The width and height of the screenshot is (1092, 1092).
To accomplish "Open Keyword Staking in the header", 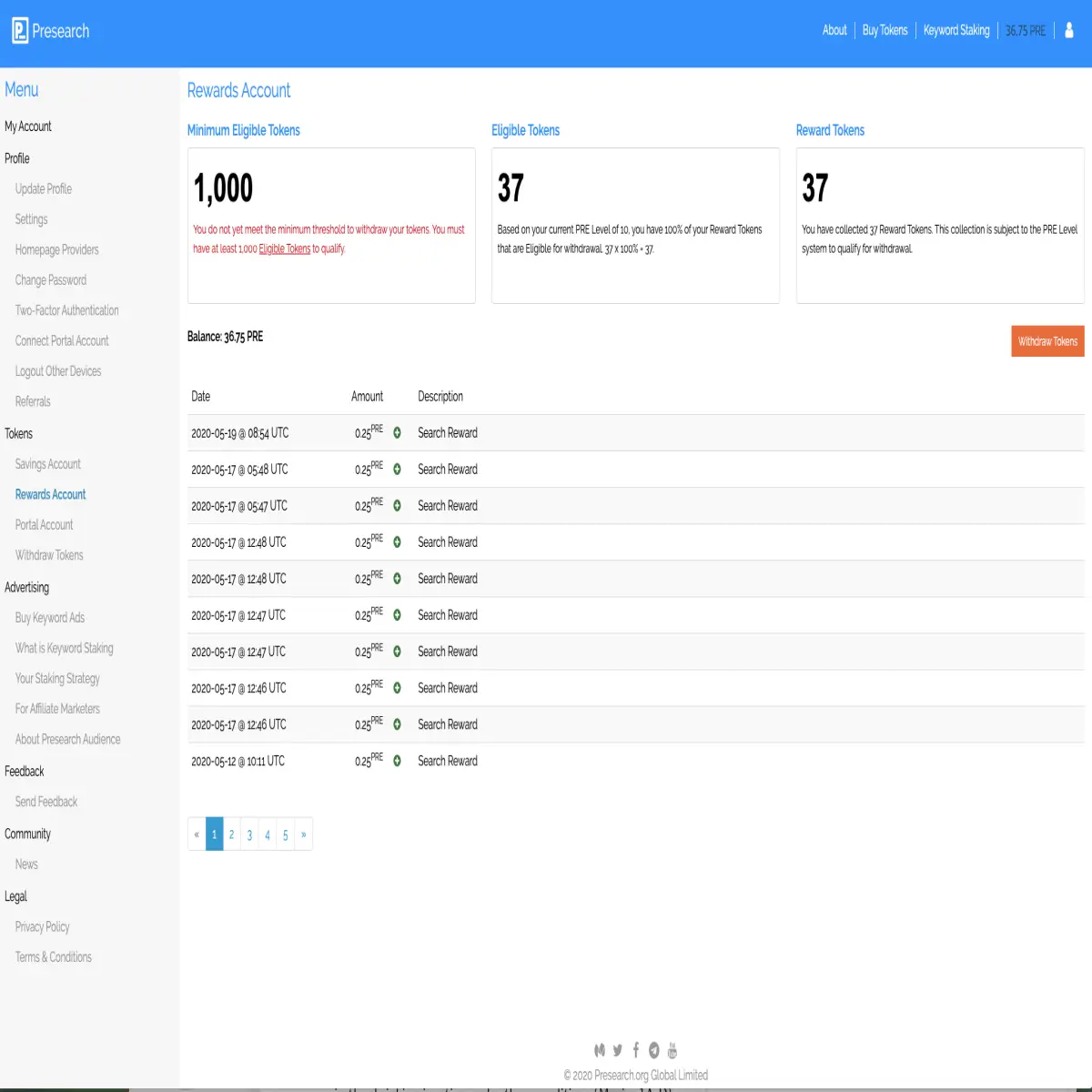I will coord(956,31).
